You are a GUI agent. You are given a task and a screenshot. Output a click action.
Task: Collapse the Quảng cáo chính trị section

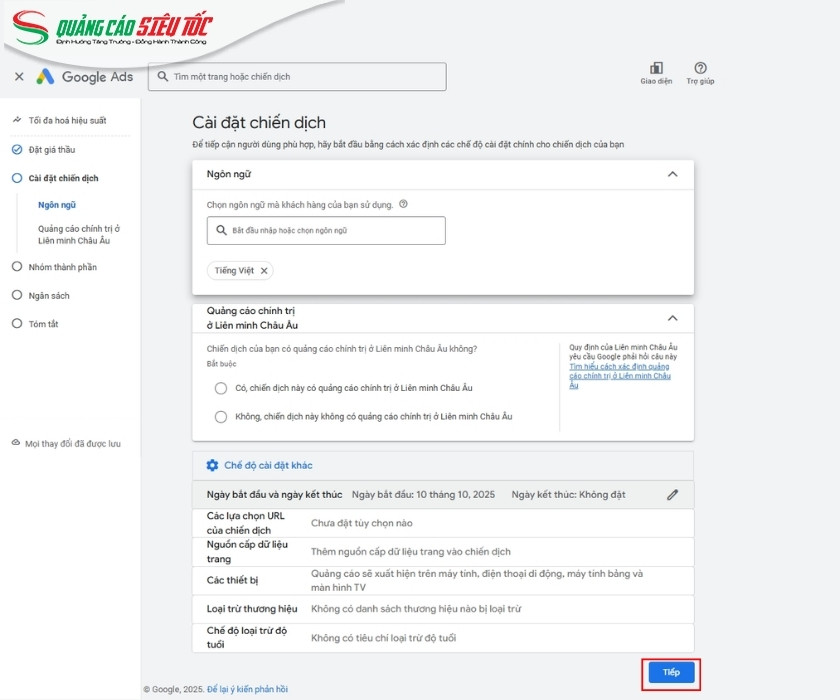pyautogui.click(x=672, y=318)
